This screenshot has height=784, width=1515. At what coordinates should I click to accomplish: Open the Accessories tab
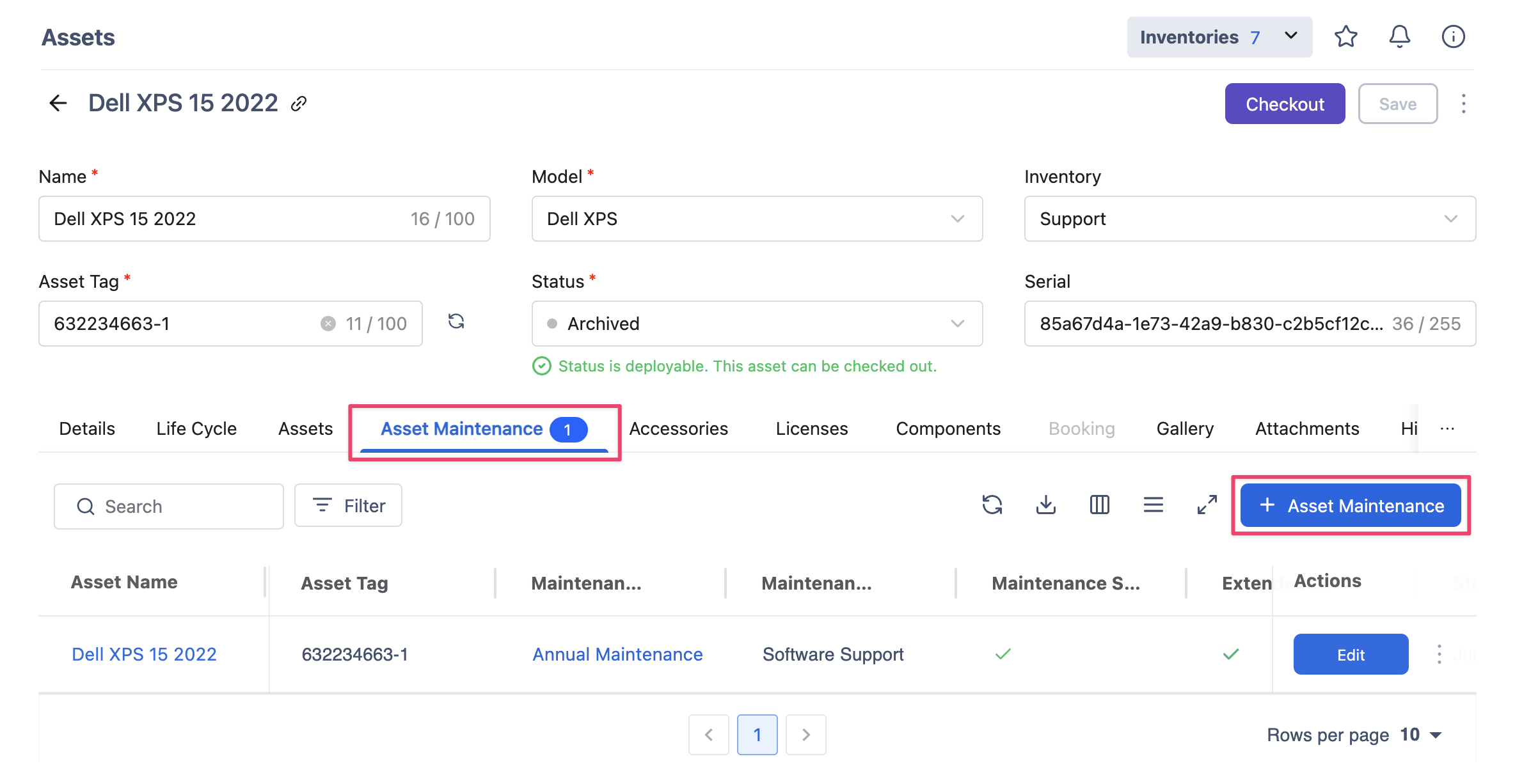[678, 428]
